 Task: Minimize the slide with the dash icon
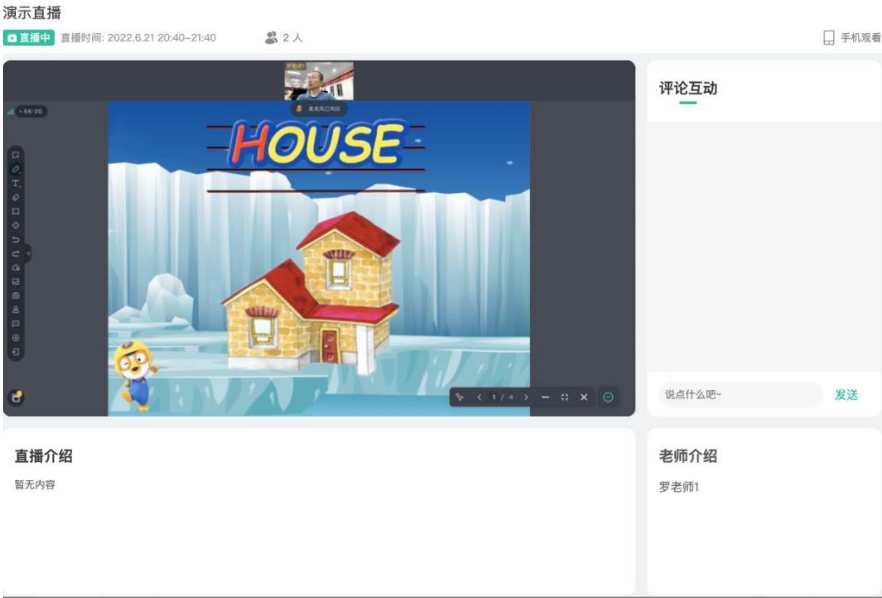coord(545,397)
